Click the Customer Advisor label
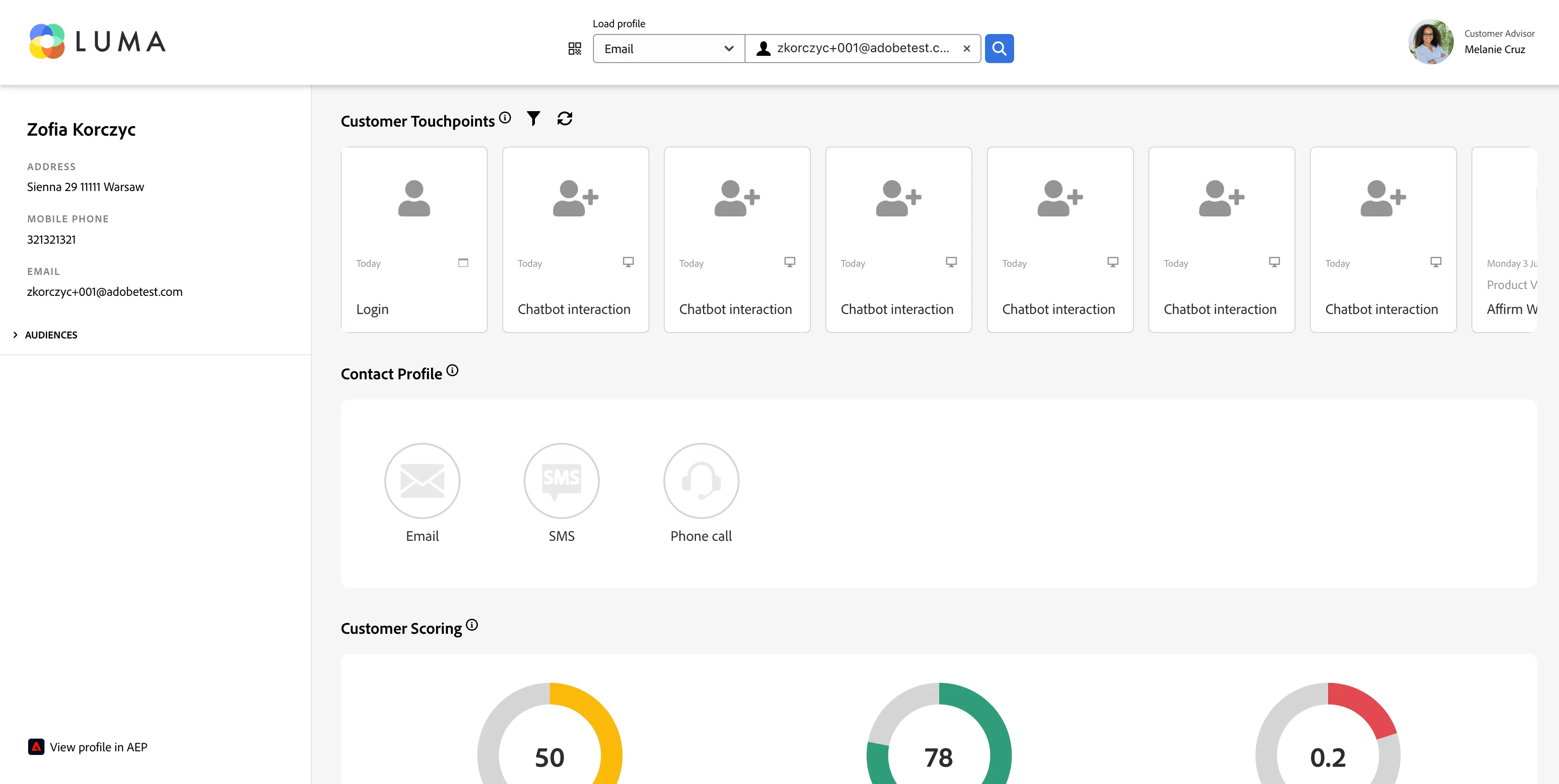The height and width of the screenshot is (784, 1559). (x=1499, y=33)
